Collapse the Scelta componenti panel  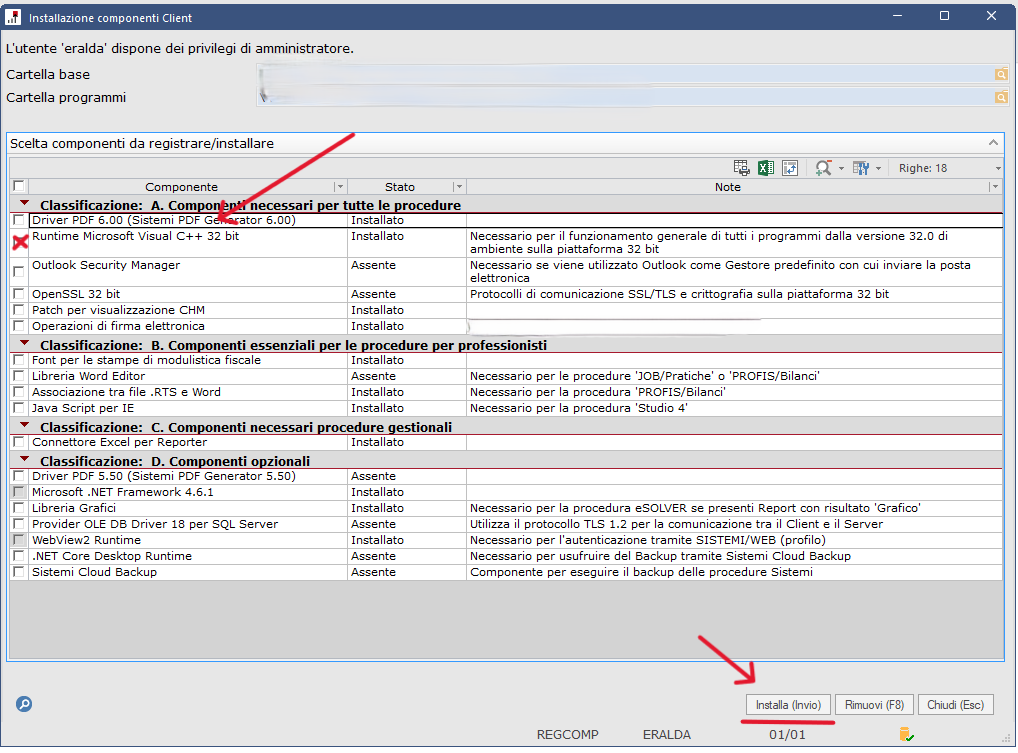993,143
